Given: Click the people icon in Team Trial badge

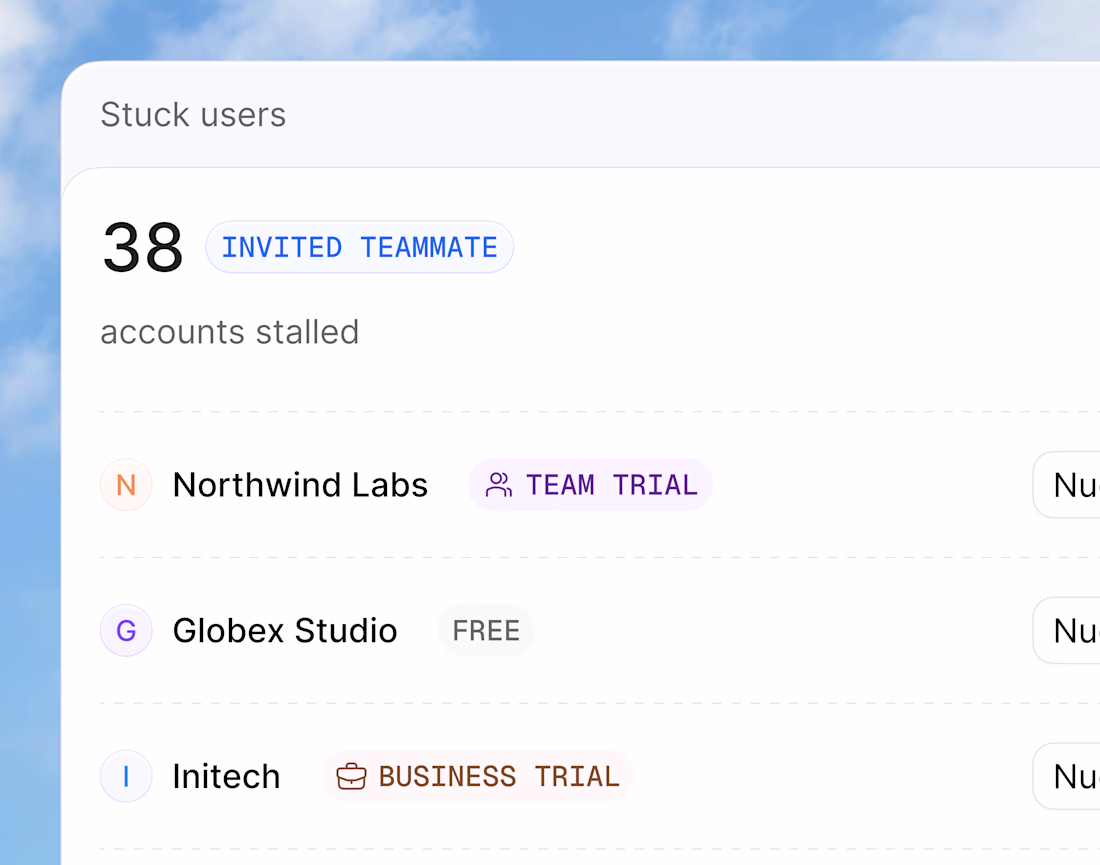Looking at the screenshot, I should pos(499,485).
